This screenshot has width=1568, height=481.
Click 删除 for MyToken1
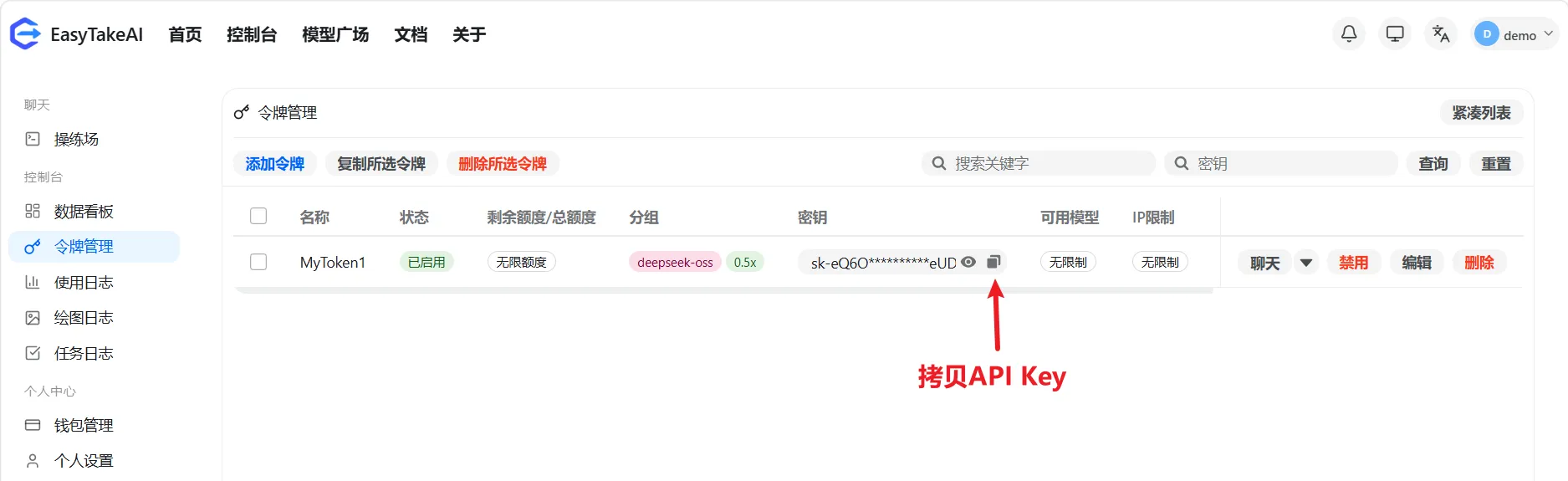(1479, 263)
